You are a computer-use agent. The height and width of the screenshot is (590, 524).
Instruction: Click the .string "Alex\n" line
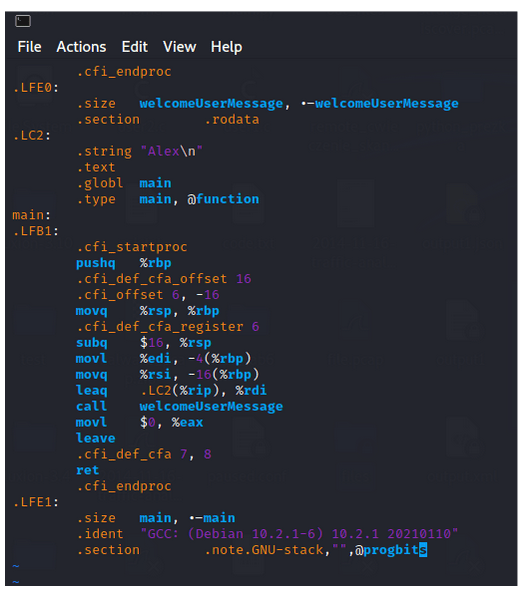(x=140, y=151)
